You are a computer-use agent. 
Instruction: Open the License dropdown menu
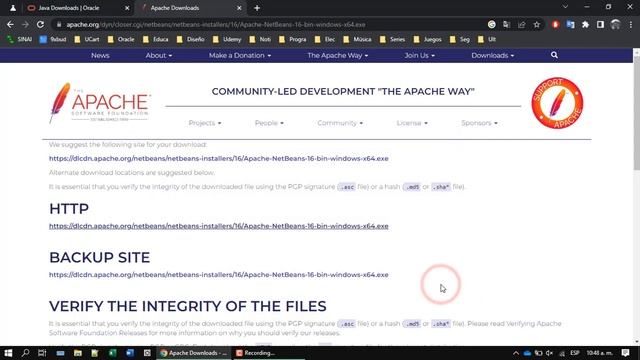[412, 123]
